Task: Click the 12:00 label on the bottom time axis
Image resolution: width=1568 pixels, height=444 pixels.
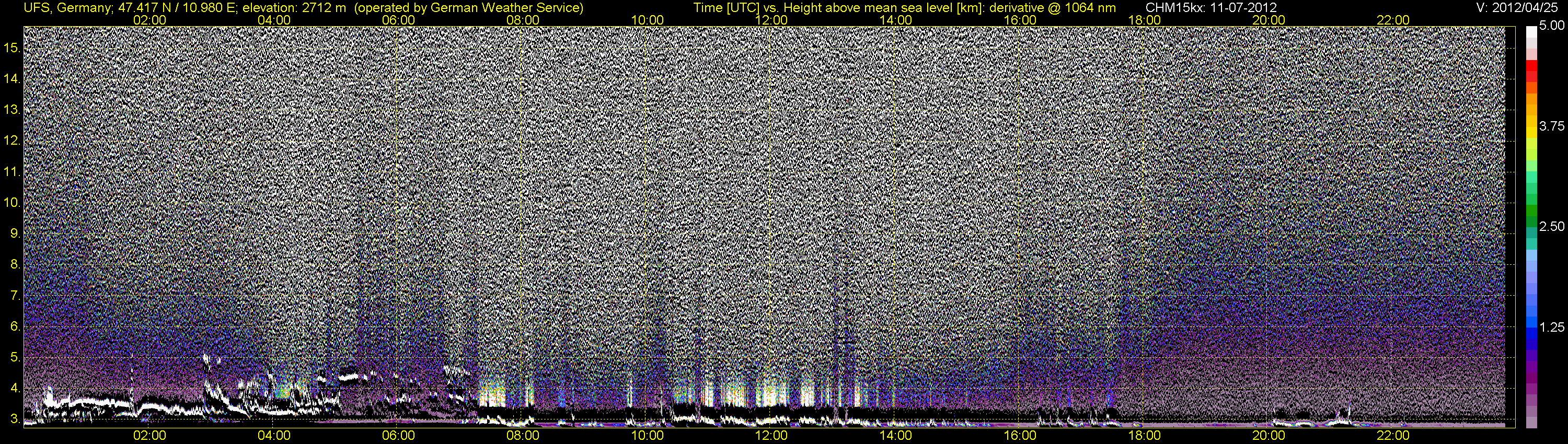Action: [x=772, y=436]
